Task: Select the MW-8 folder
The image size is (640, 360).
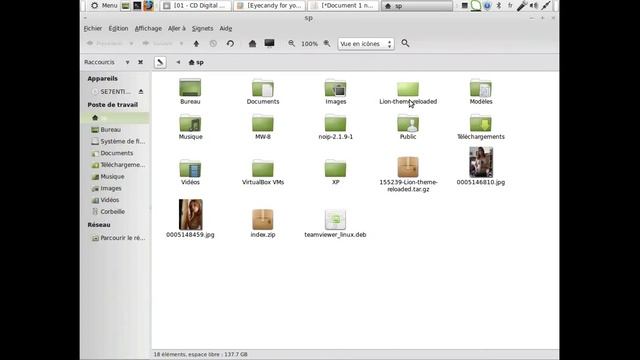Action: (263, 123)
